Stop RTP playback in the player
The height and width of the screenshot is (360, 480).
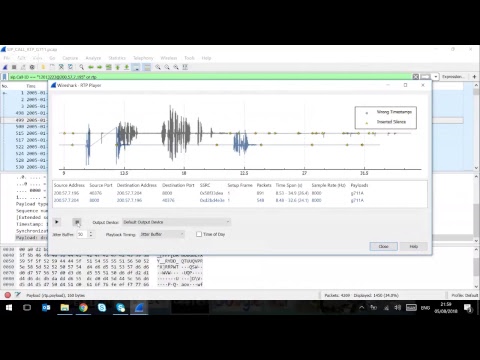(77, 222)
